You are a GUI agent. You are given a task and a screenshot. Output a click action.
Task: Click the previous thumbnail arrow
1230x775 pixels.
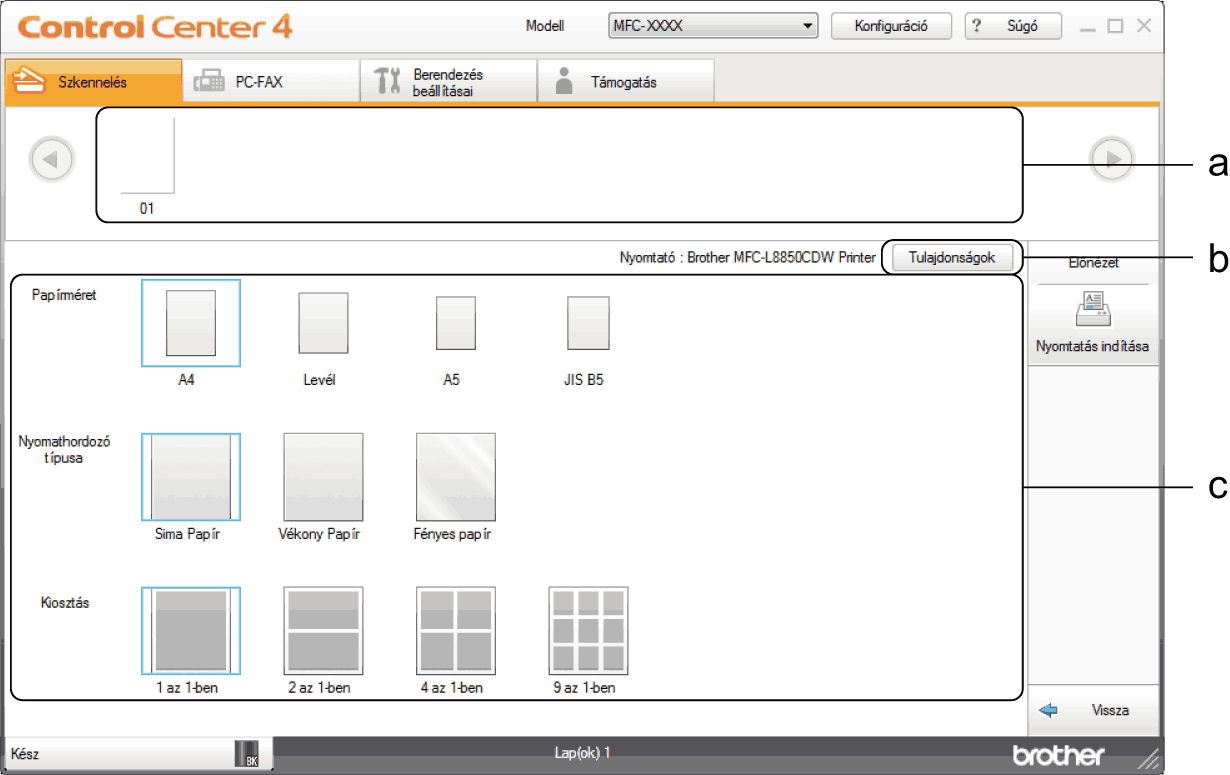(51, 159)
